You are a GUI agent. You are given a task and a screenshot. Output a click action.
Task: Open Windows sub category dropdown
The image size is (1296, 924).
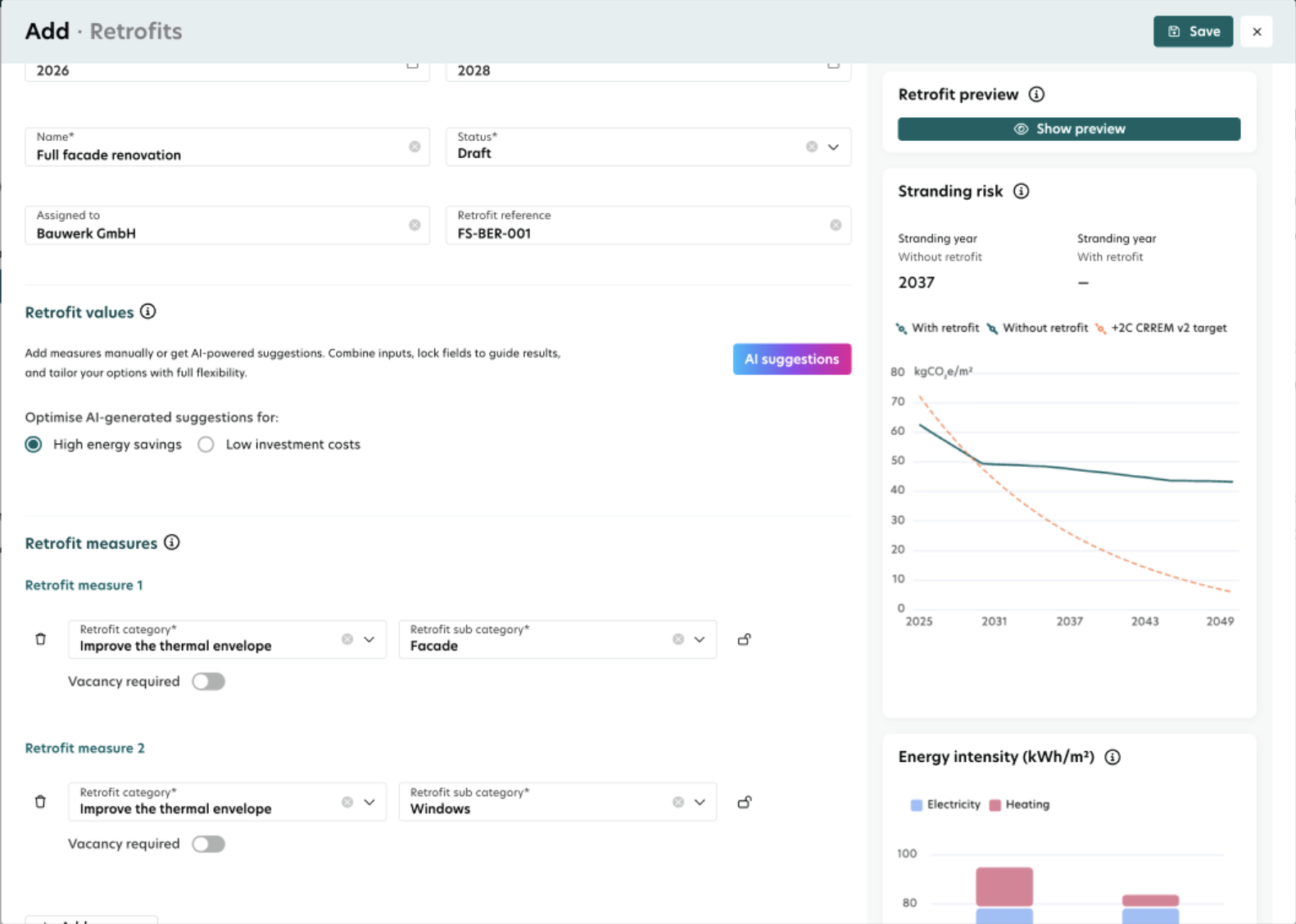pos(700,802)
